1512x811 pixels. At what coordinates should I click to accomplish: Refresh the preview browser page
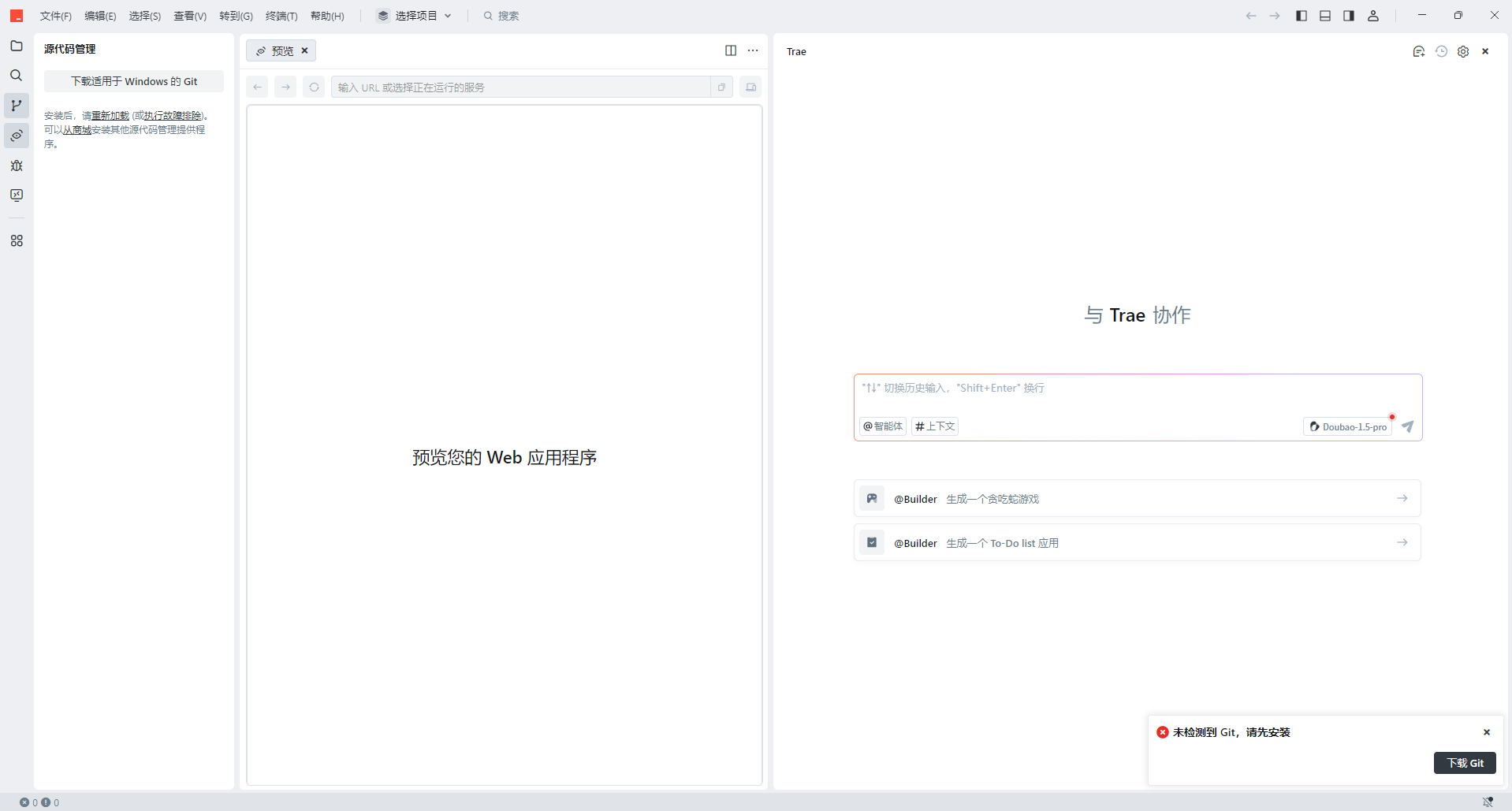click(x=315, y=87)
